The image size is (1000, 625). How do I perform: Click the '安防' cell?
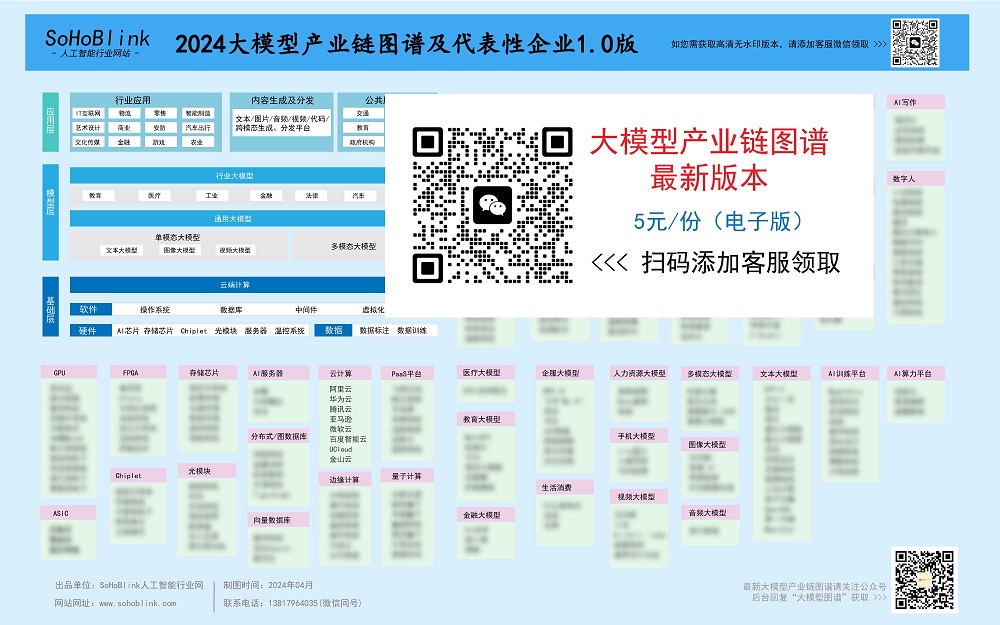pos(160,128)
